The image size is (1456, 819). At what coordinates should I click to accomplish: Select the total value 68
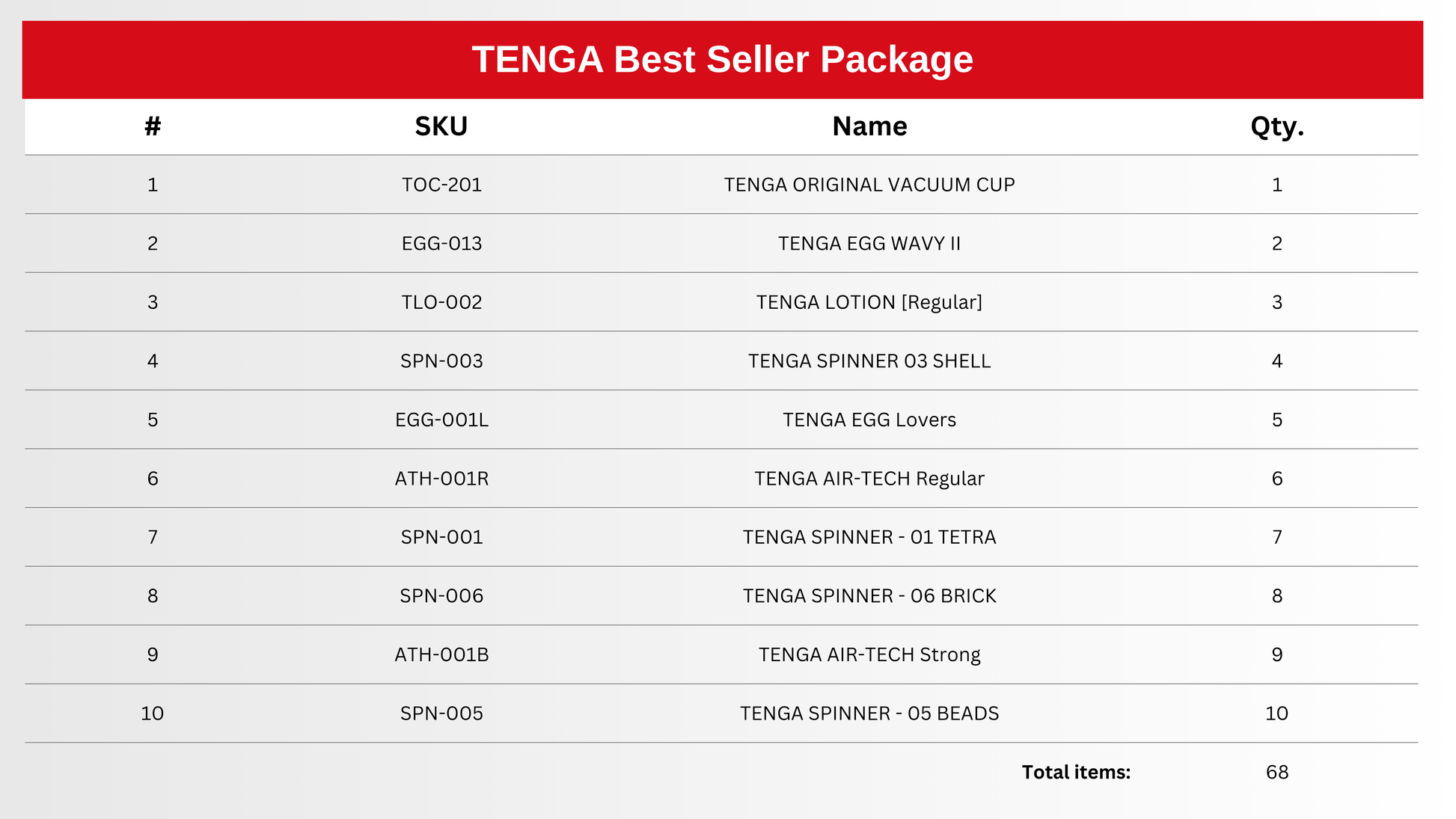pyautogui.click(x=1276, y=772)
